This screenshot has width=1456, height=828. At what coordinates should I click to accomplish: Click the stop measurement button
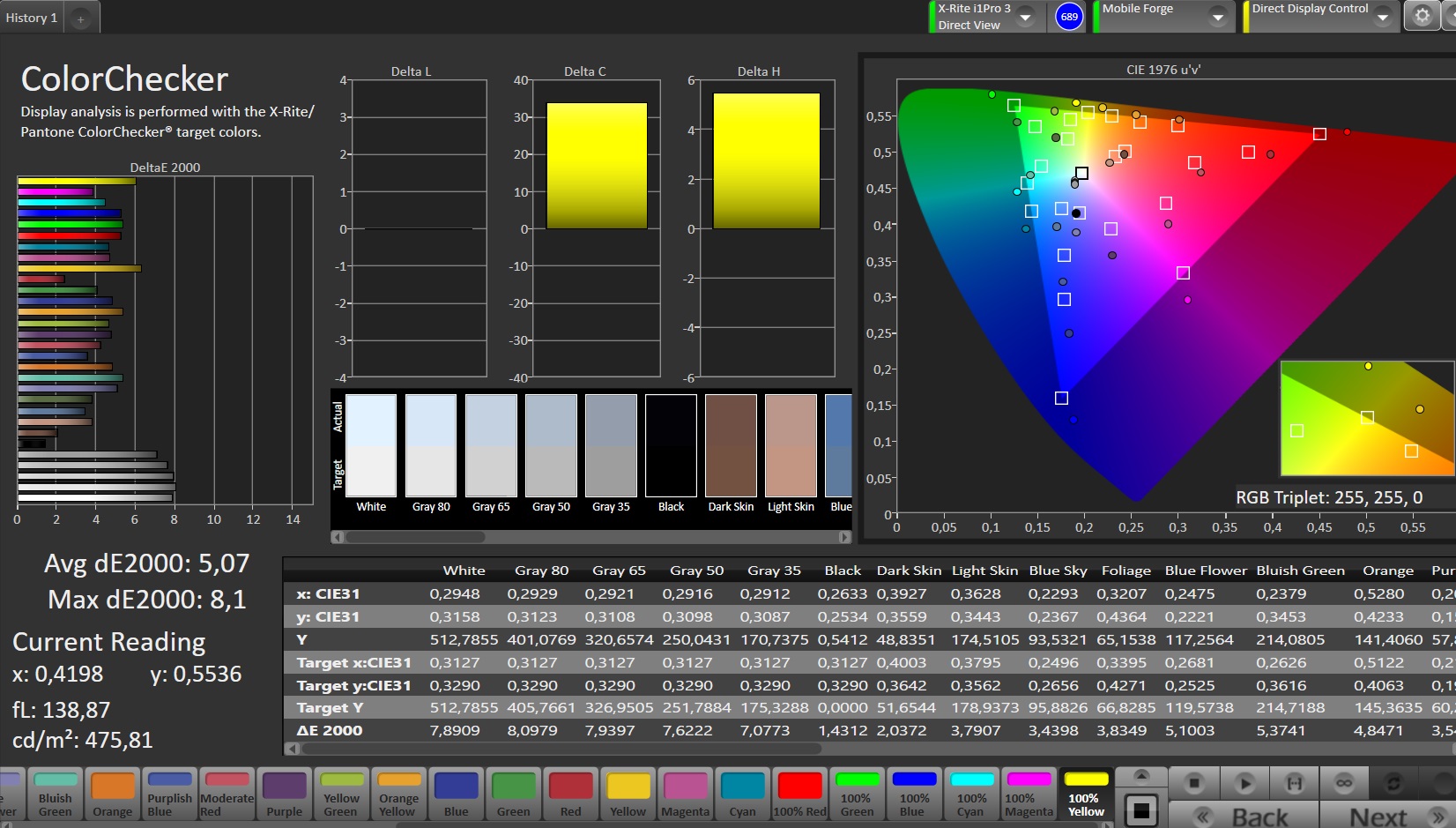1193,783
